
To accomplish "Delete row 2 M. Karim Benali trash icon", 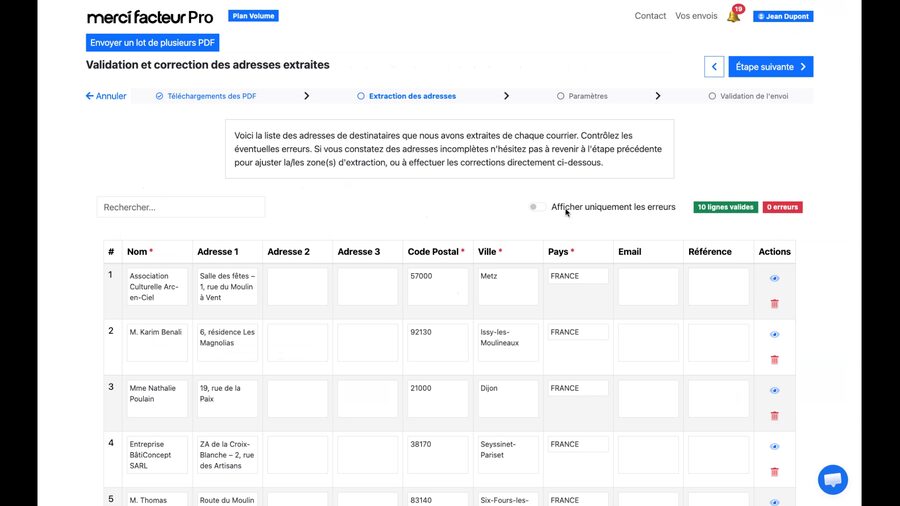I will (x=774, y=360).
